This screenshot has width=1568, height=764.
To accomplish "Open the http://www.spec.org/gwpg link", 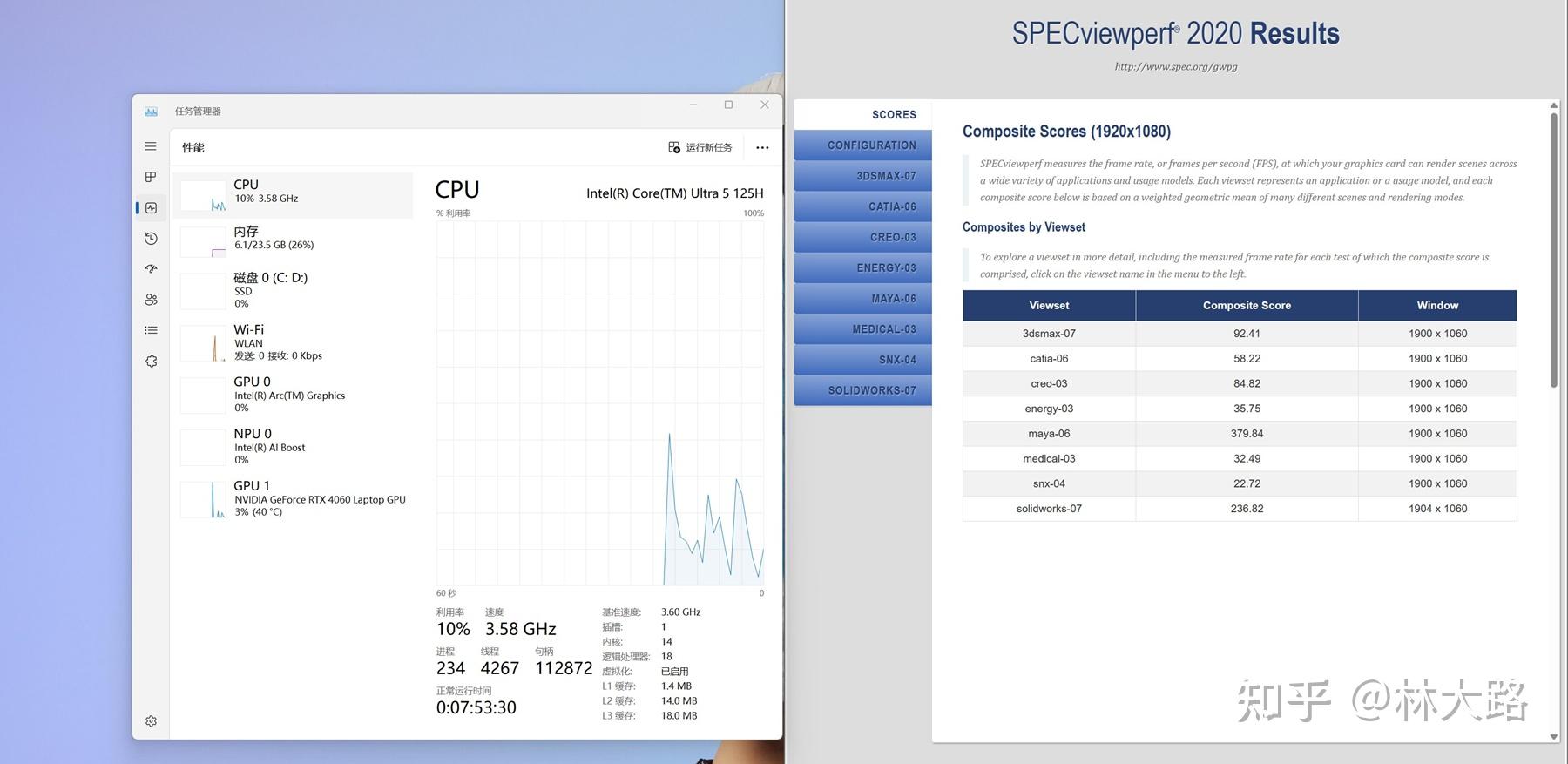I will 1176,66.
